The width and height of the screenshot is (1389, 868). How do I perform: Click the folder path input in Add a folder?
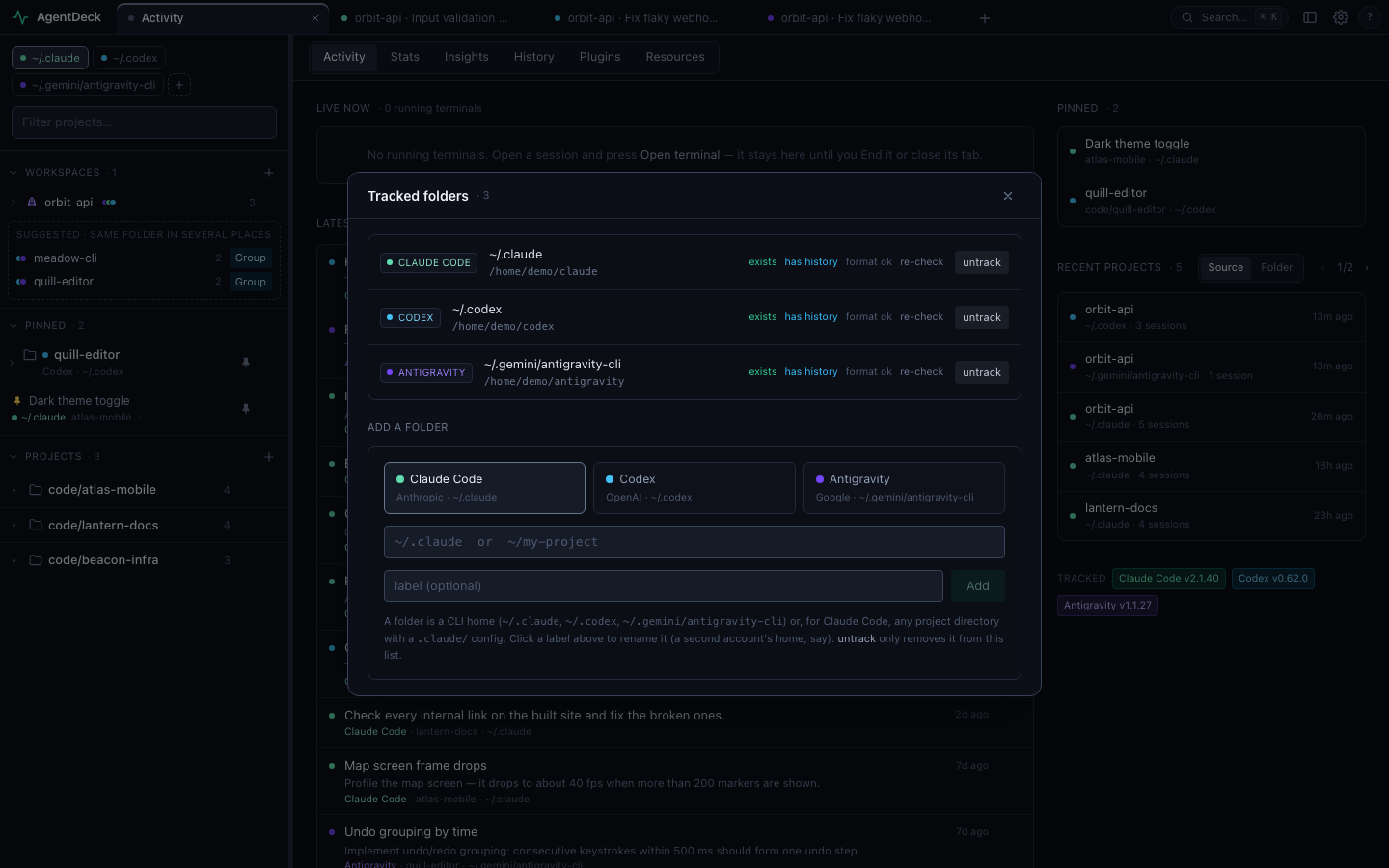pos(694,542)
